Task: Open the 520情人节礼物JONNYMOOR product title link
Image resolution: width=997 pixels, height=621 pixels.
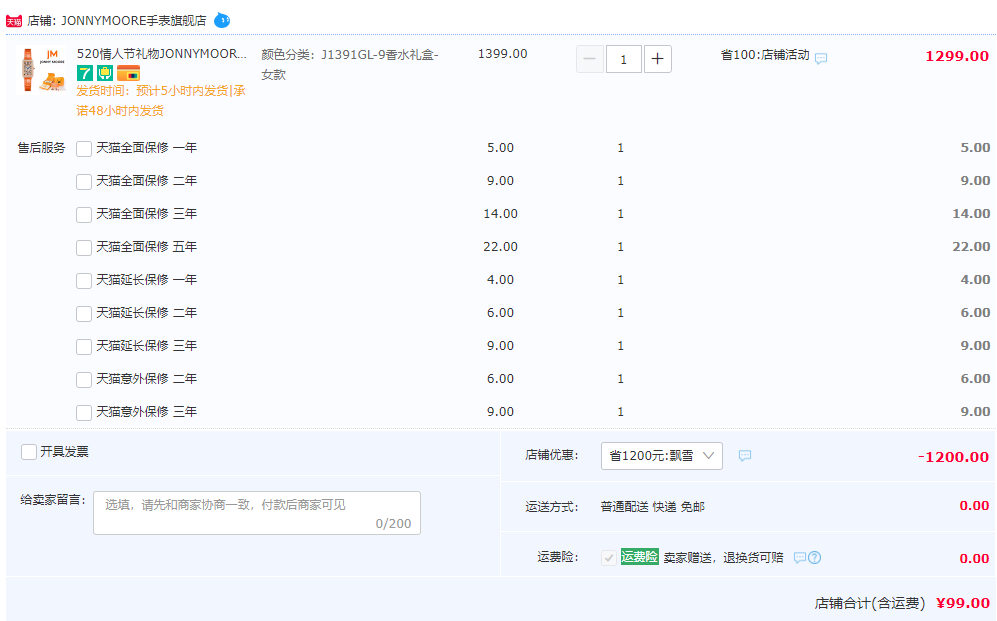Action: point(162,54)
